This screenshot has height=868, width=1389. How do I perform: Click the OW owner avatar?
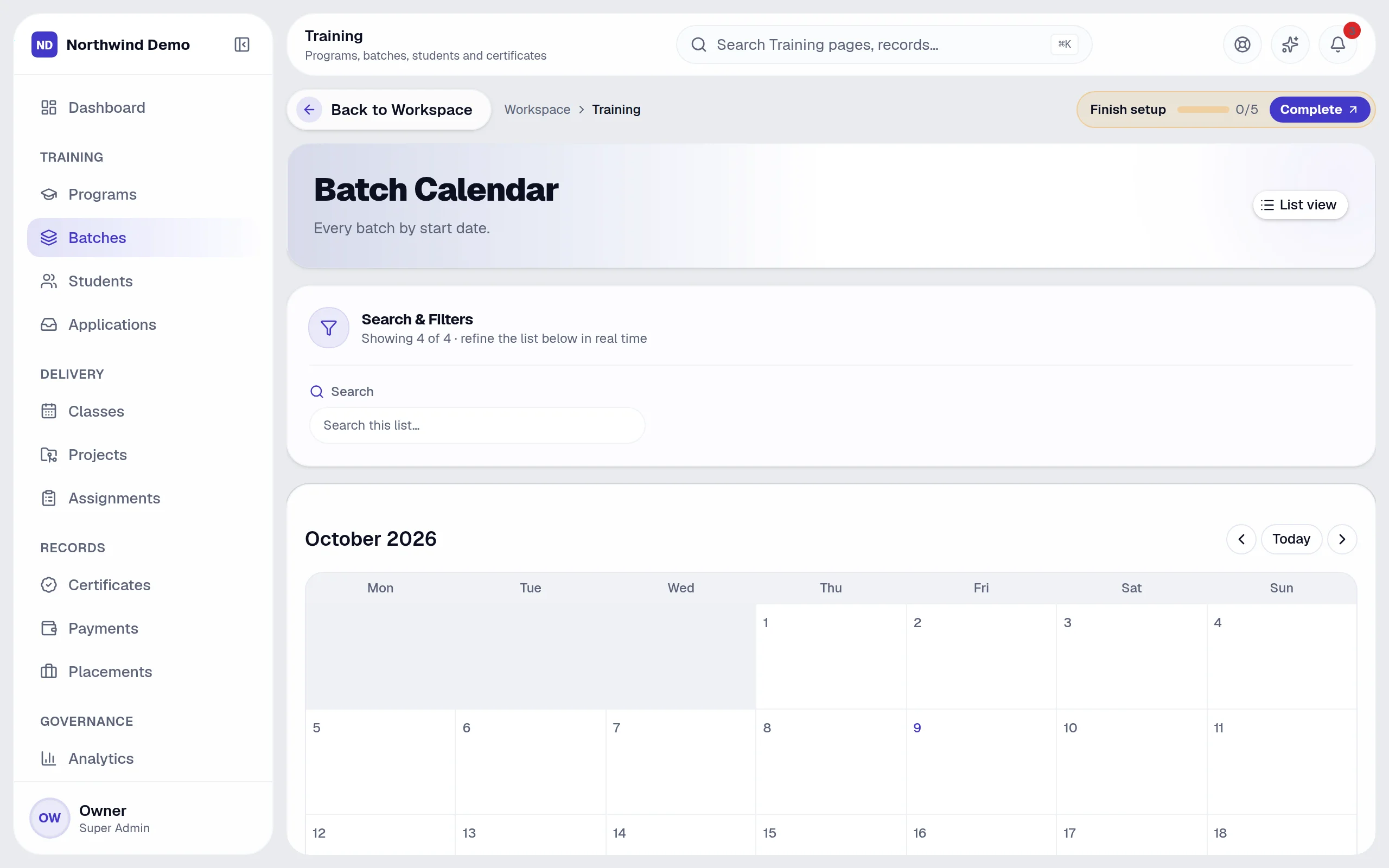tap(49, 818)
